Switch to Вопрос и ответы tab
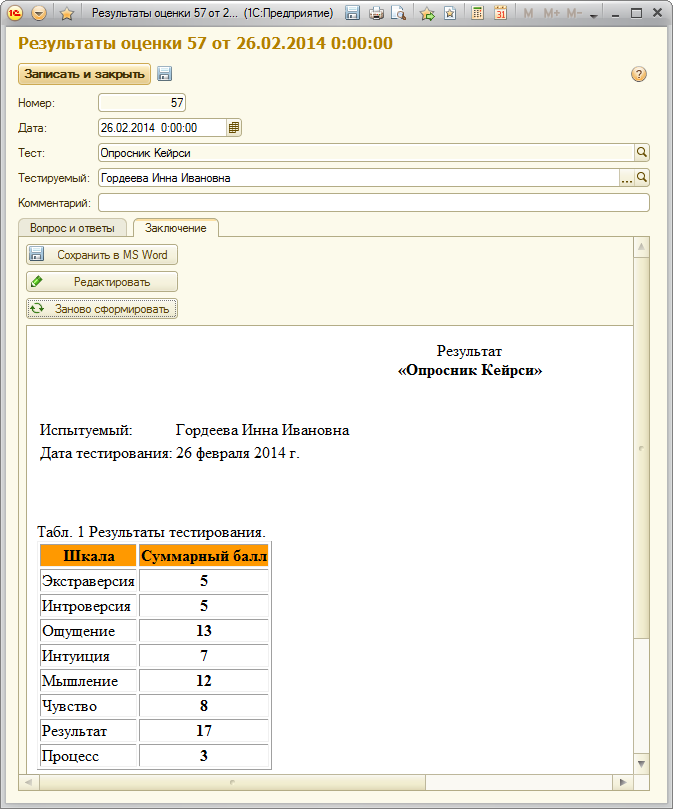Screen dimensions: 673x809 (x=72, y=228)
